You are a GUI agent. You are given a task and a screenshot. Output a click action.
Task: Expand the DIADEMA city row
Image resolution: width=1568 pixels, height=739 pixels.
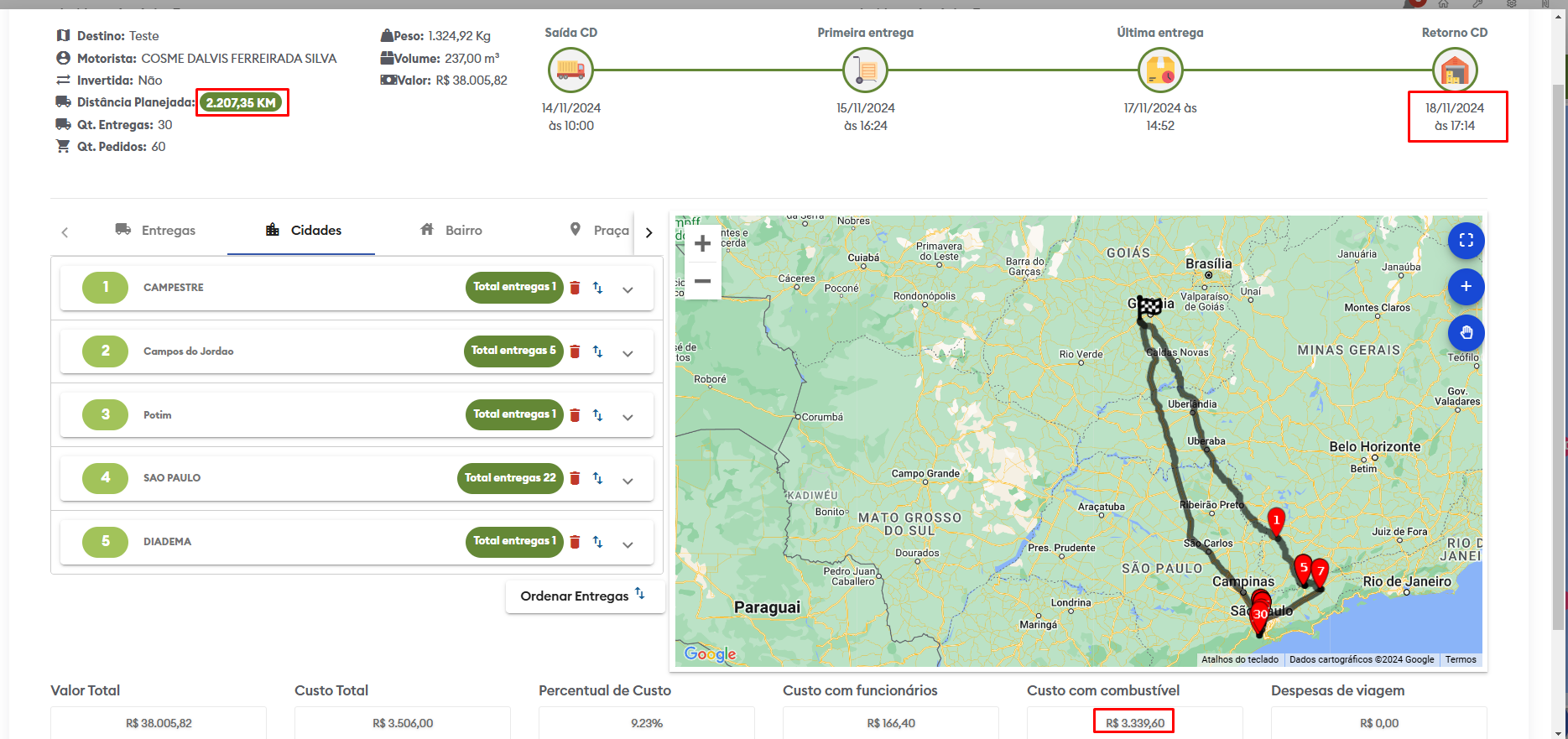pos(628,544)
